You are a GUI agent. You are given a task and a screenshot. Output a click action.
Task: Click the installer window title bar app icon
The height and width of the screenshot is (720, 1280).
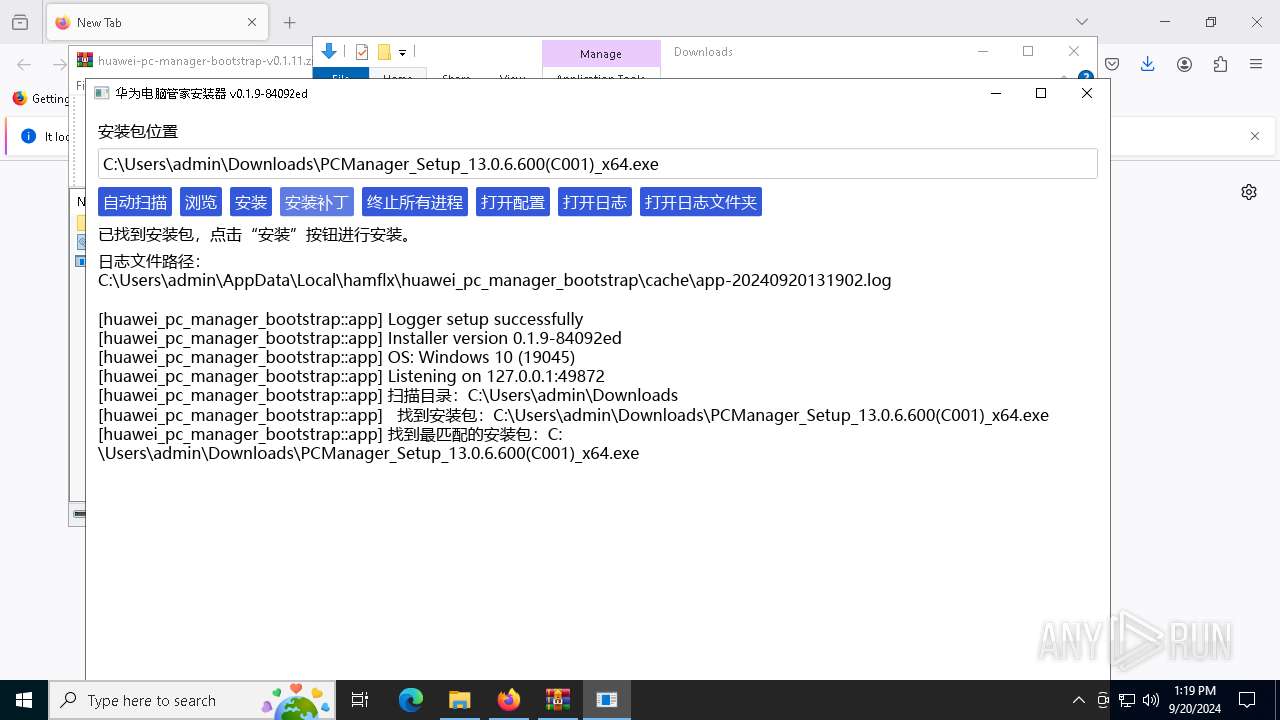(x=101, y=93)
